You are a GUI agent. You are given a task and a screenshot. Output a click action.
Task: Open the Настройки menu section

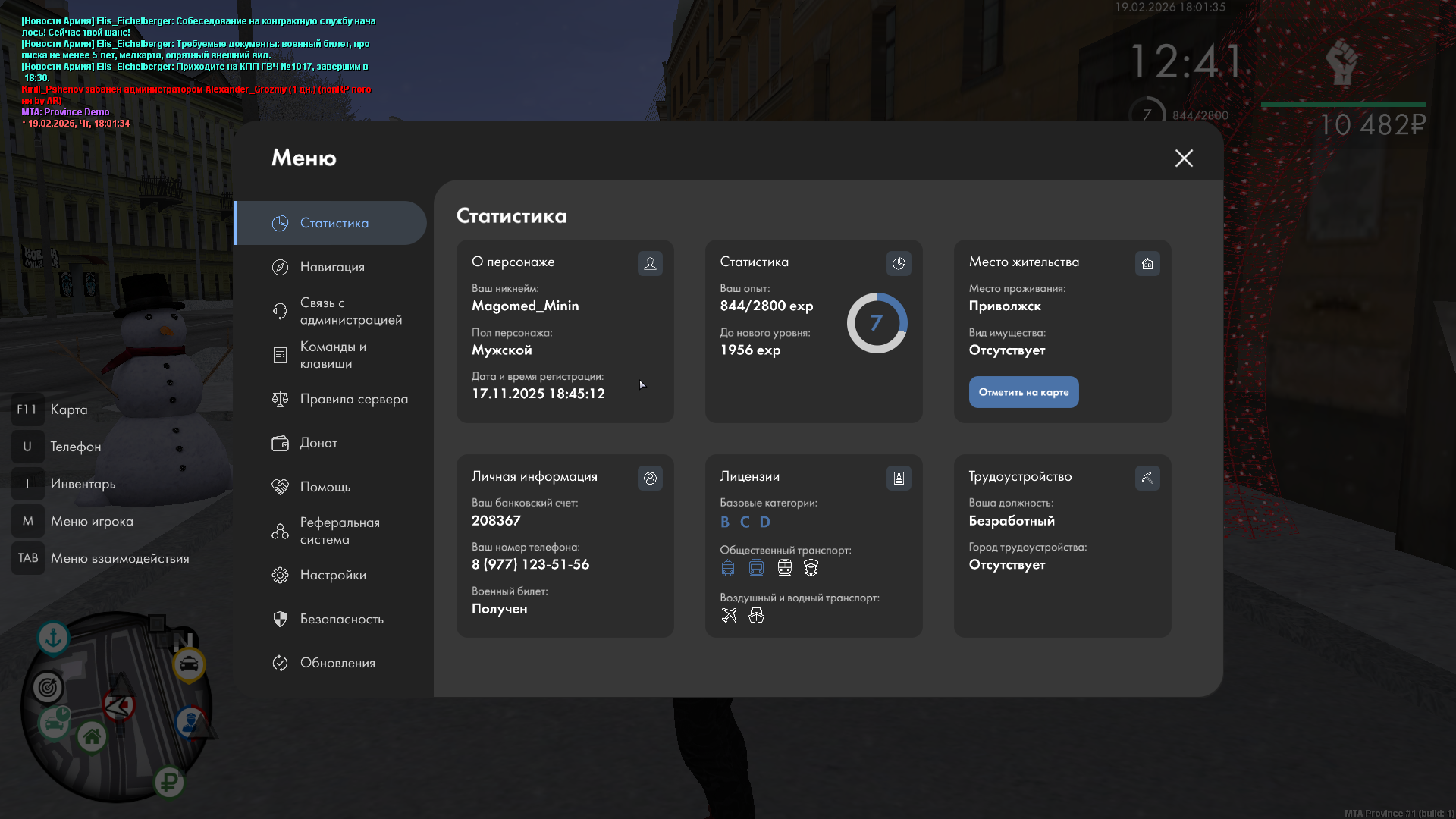pyautogui.click(x=333, y=575)
